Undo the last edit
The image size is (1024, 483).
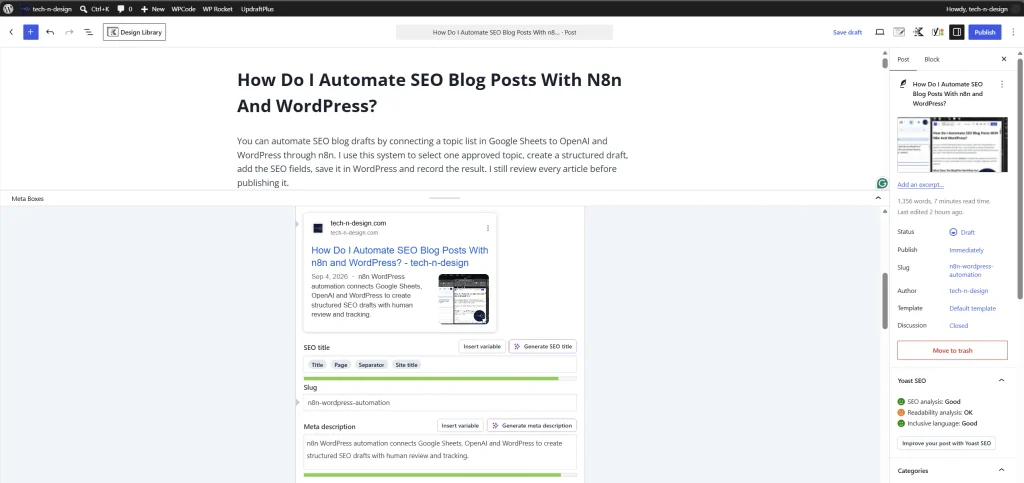[x=50, y=32]
